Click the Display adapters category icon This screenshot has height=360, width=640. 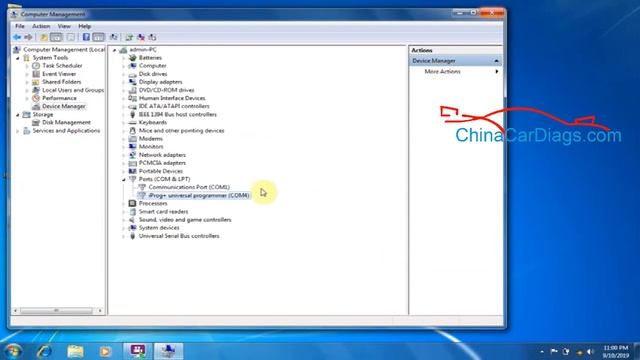132,82
